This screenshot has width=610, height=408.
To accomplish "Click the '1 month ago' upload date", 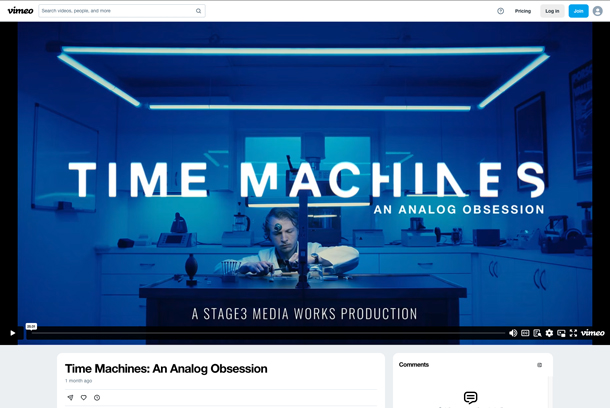I will 79,381.
